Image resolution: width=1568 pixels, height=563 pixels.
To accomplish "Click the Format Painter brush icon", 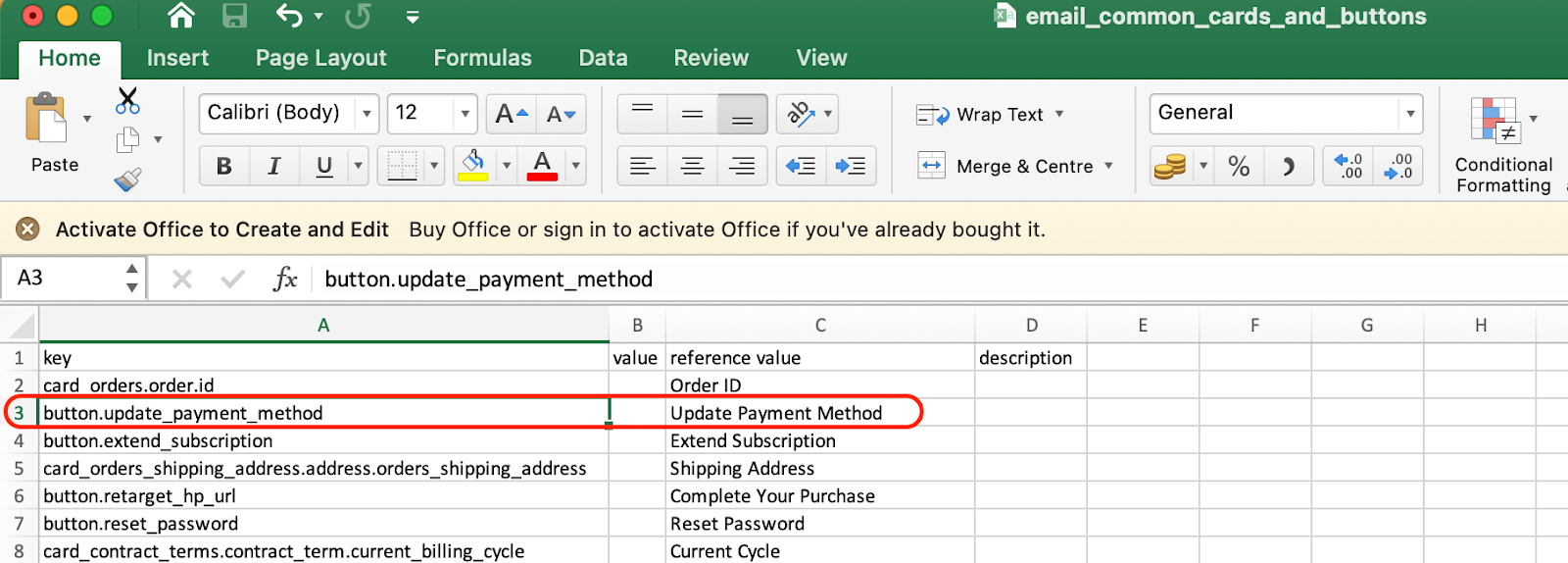I will pyautogui.click(x=127, y=179).
